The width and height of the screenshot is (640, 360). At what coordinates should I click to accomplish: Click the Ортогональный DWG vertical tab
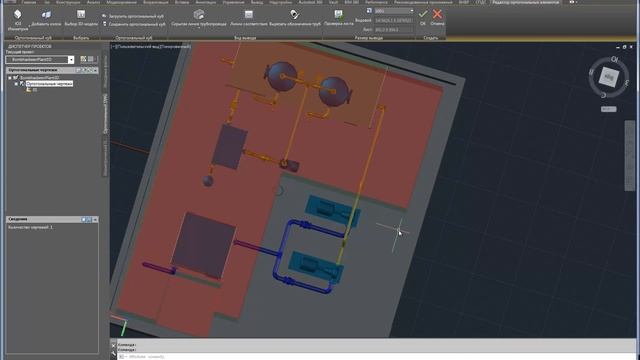pyautogui.click(x=105, y=114)
